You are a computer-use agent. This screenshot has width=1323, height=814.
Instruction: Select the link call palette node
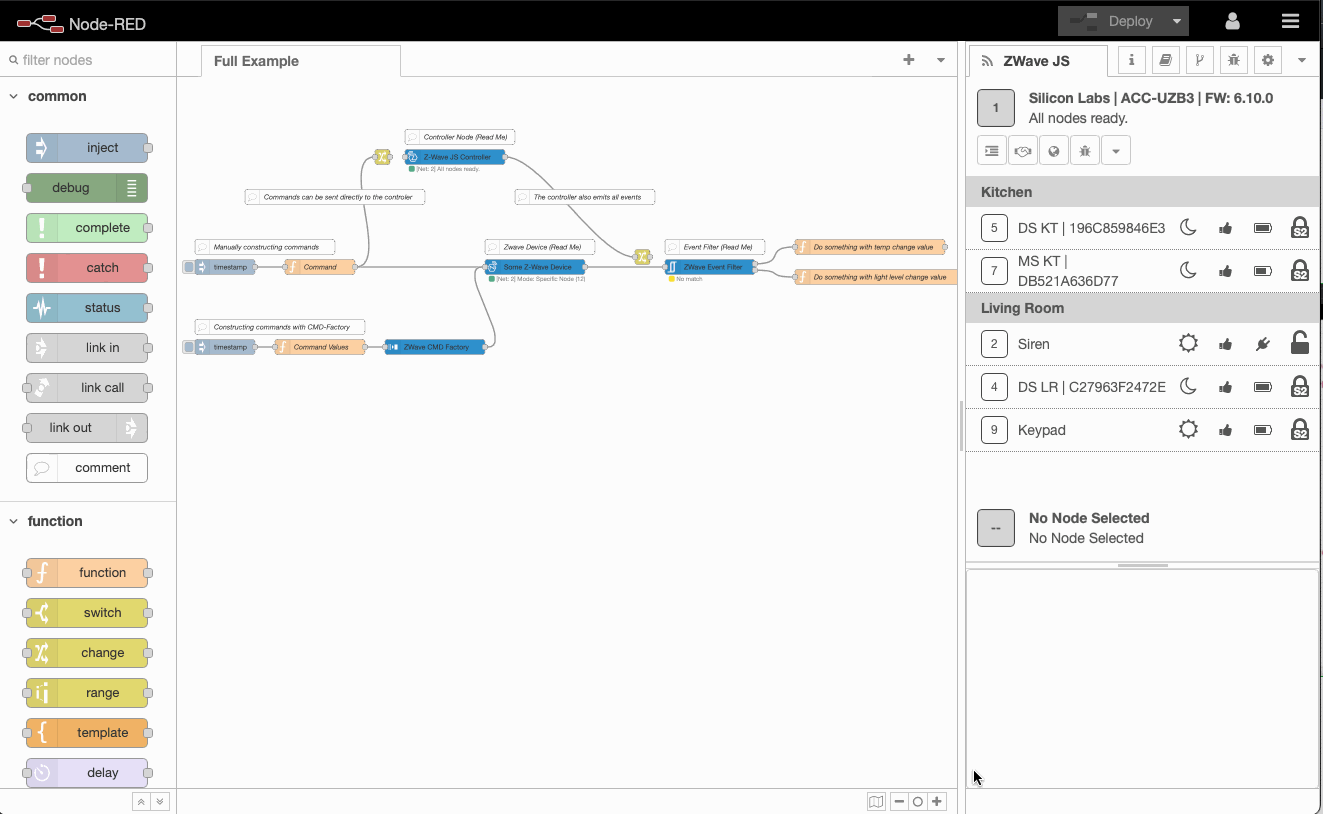coord(87,388)
